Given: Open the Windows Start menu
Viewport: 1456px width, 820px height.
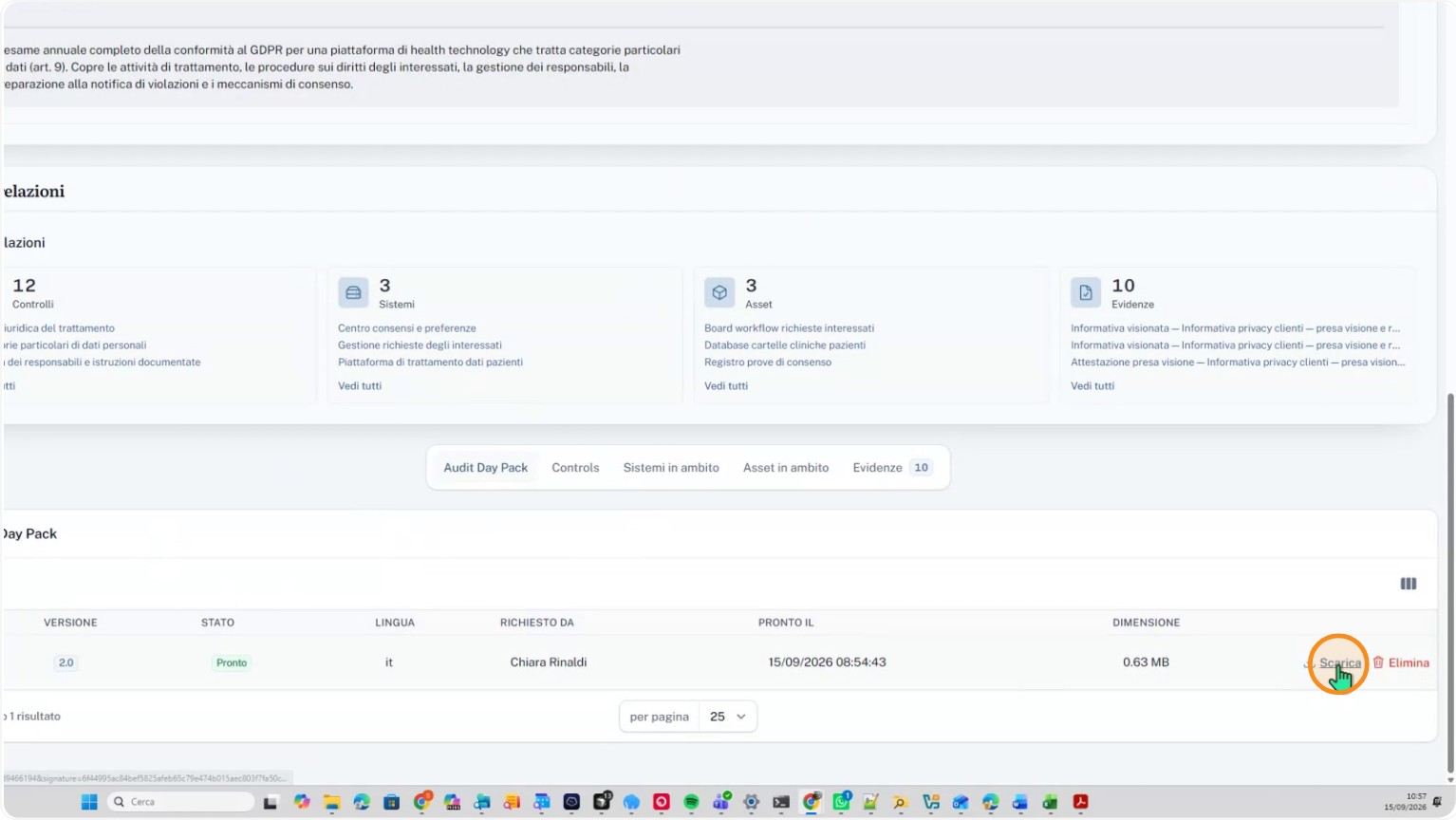Looking at the screenshot, I should pos(89,802).
